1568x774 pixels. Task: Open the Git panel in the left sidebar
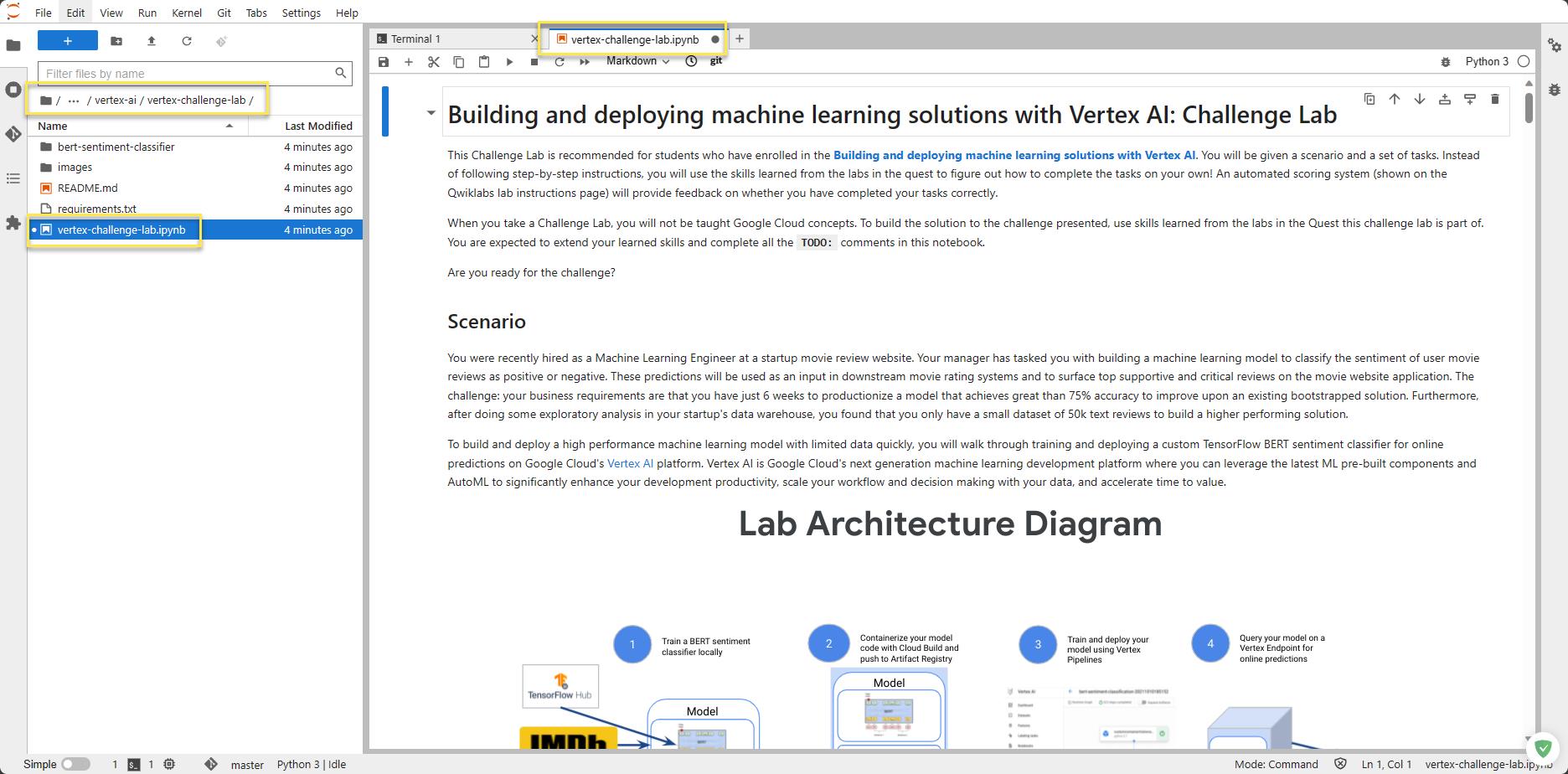pyautogui.click(x=13, y=134)
